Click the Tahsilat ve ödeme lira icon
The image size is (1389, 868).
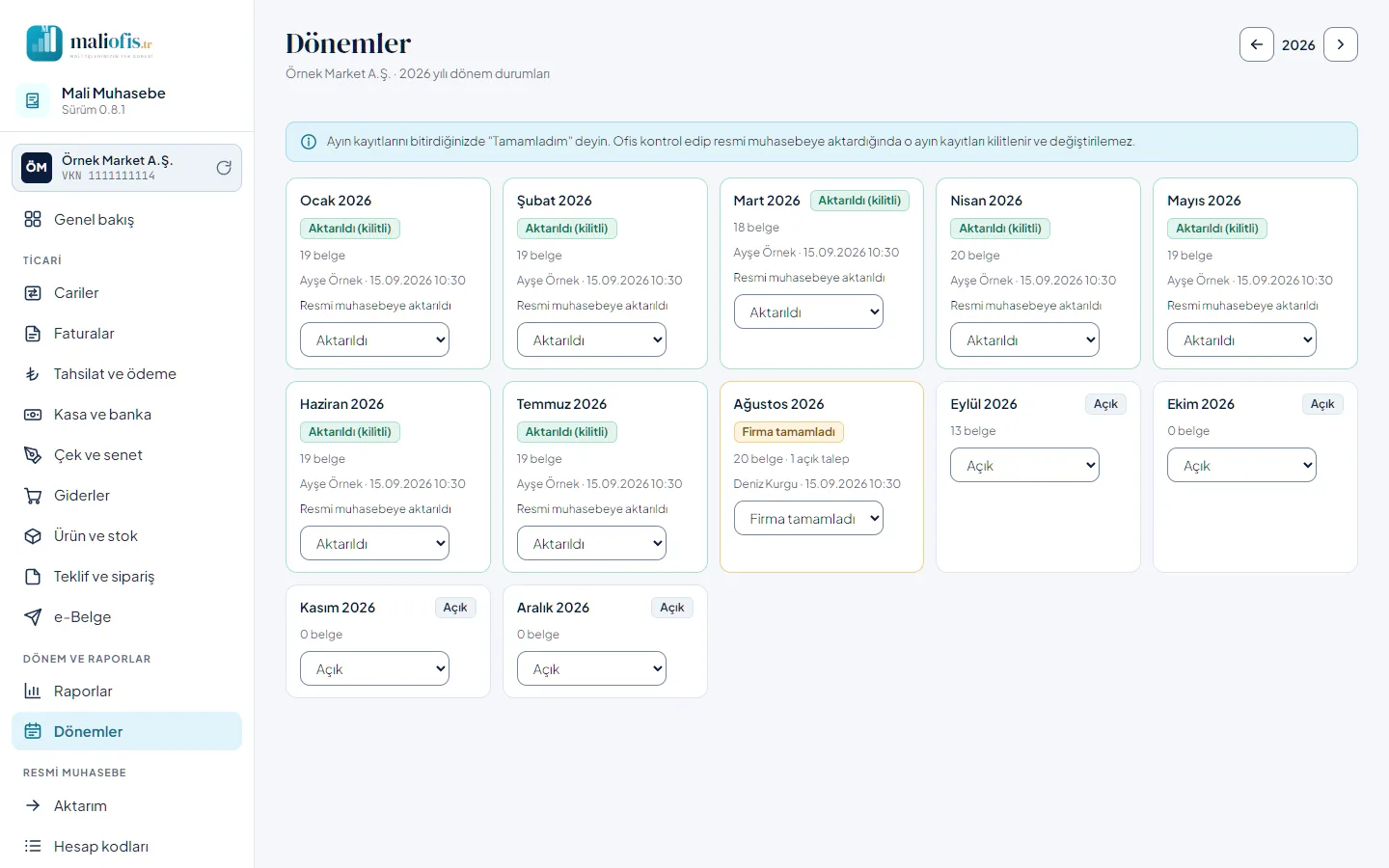click(x=33, y=374)
